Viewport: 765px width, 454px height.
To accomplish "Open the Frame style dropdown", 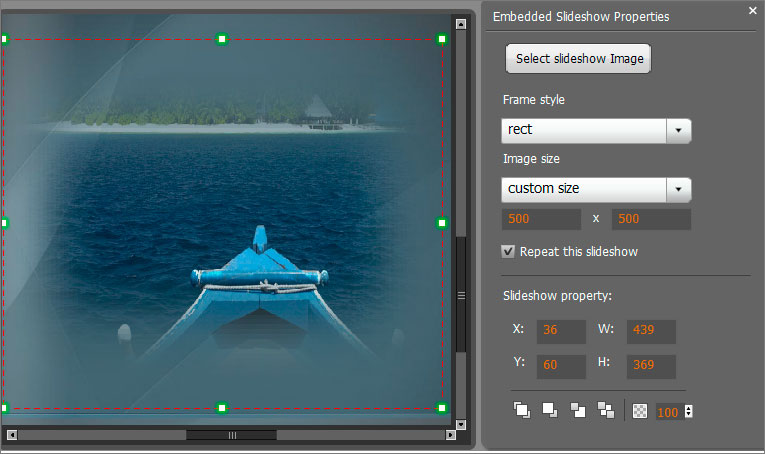I will tap(679, 131).
